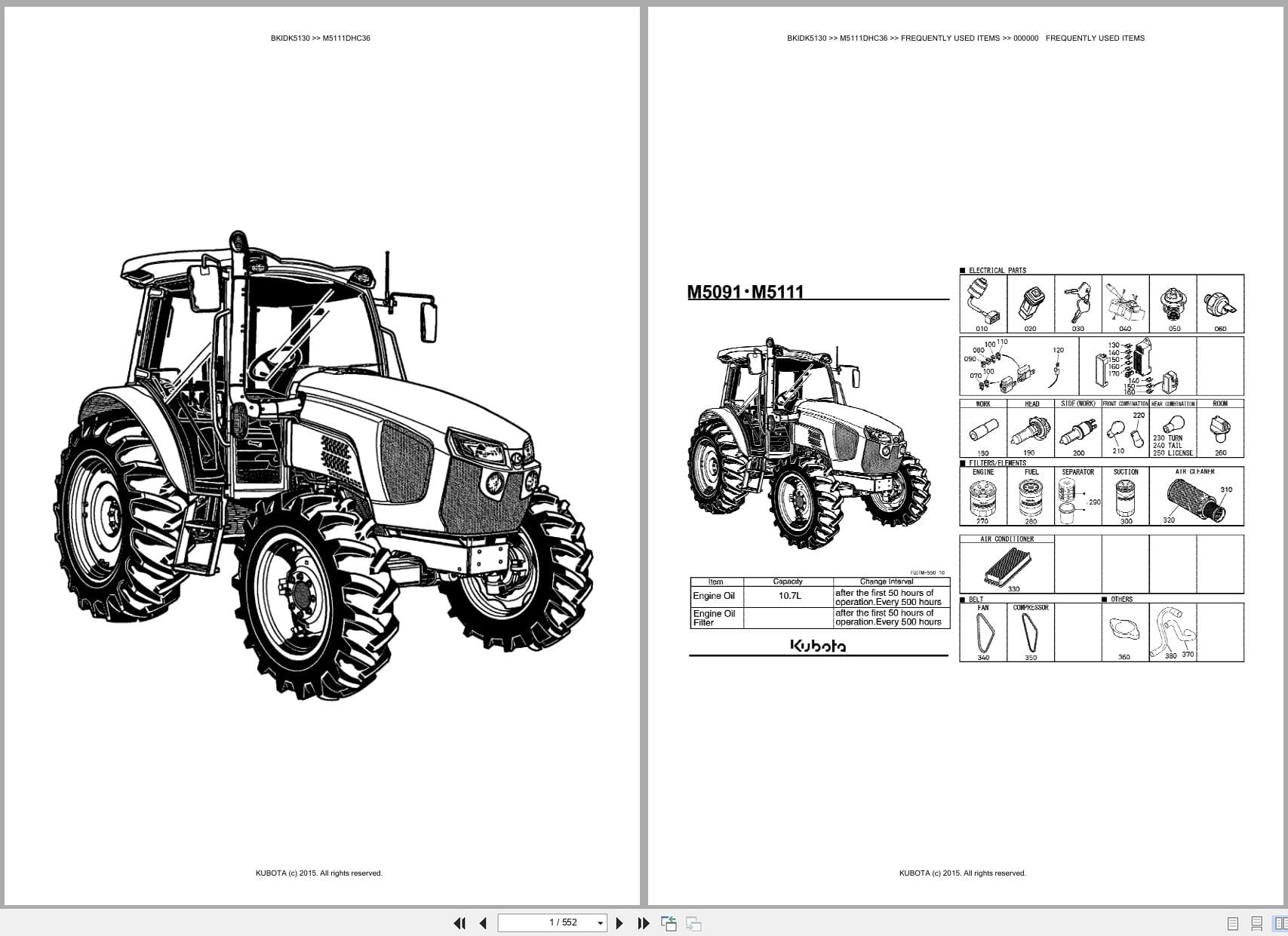Image resolution: width=1288 pixels, height=936 pixels.
Task: Jump to the last page
Action: [644, 923]
